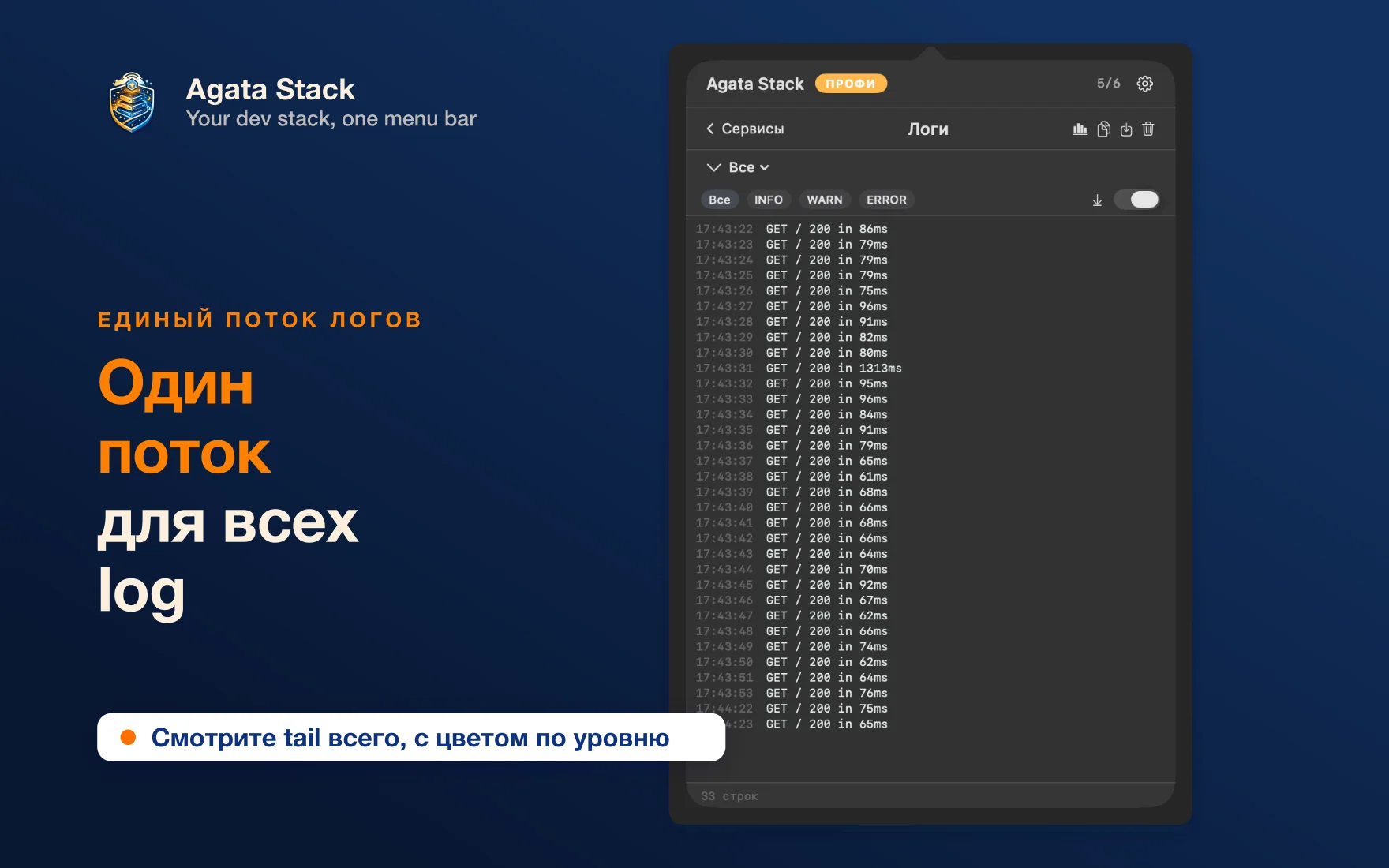Select log line at 17:43:36

792,445
